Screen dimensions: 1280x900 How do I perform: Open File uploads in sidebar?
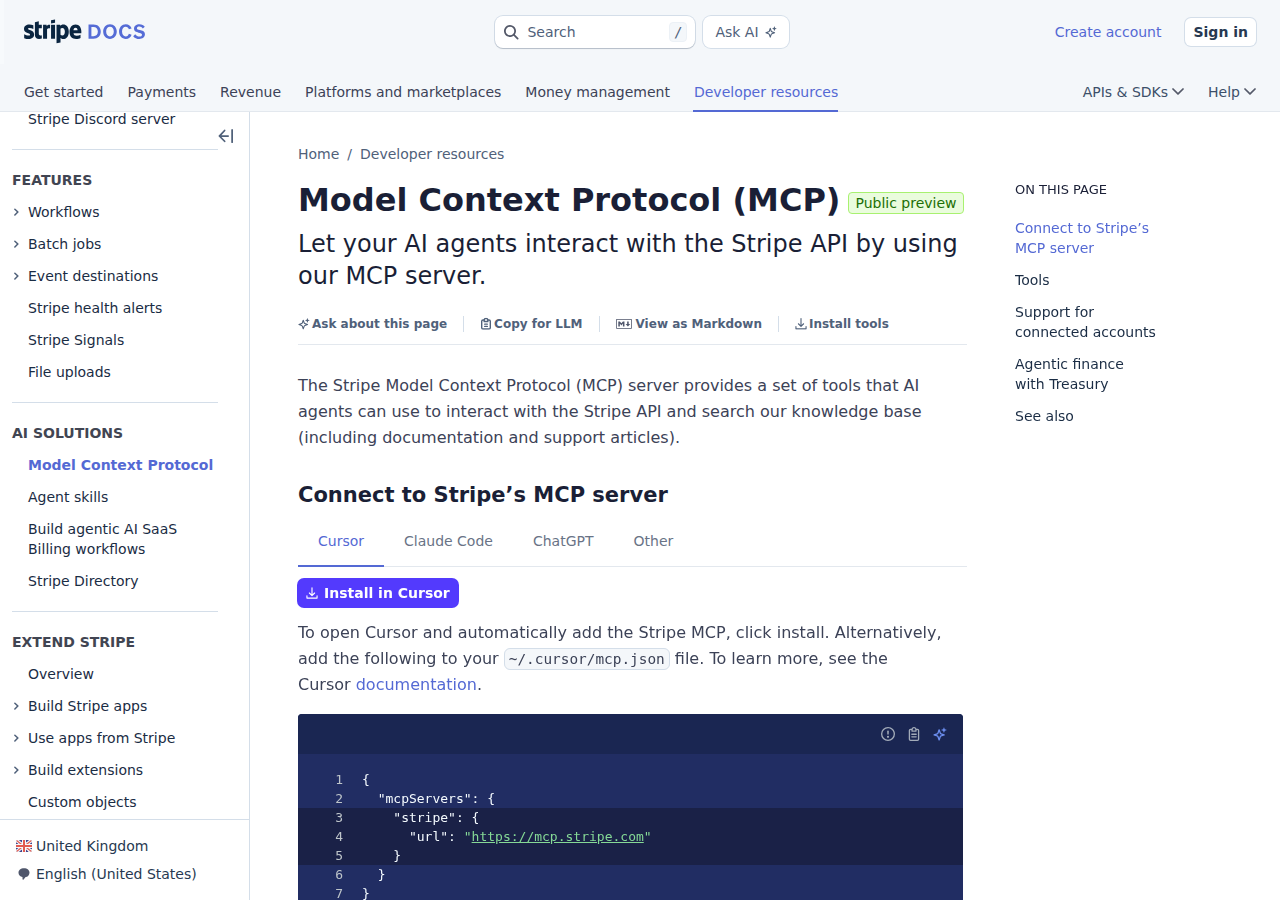coord(69,372)
